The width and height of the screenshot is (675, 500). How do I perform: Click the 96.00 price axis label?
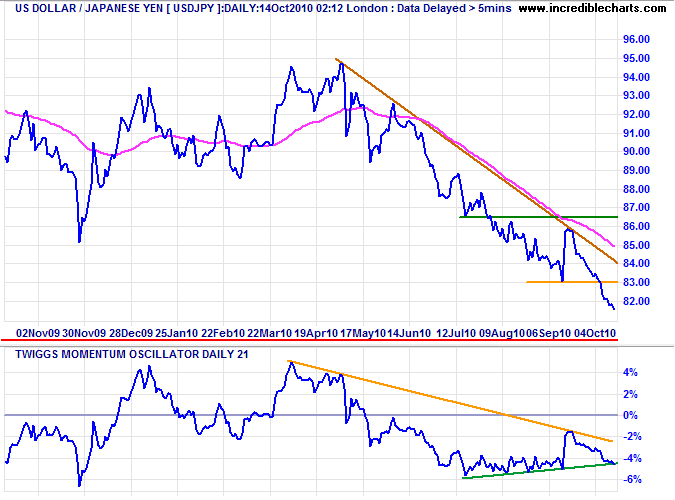[x=636, y=39]
